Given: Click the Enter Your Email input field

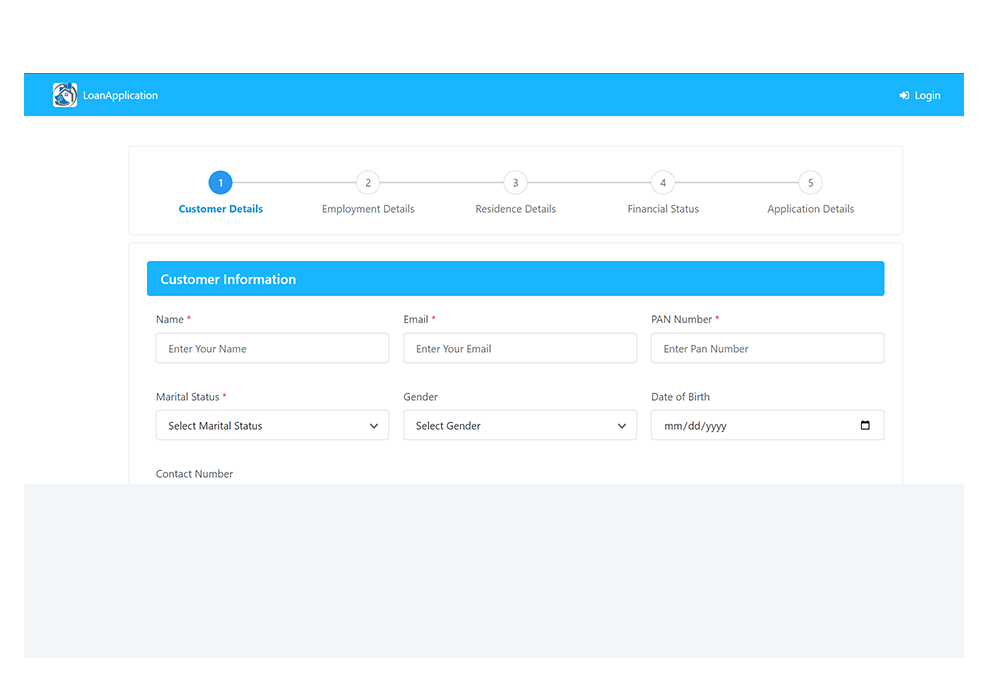Looking at the screenshot, I should click(x=520, y=348).
